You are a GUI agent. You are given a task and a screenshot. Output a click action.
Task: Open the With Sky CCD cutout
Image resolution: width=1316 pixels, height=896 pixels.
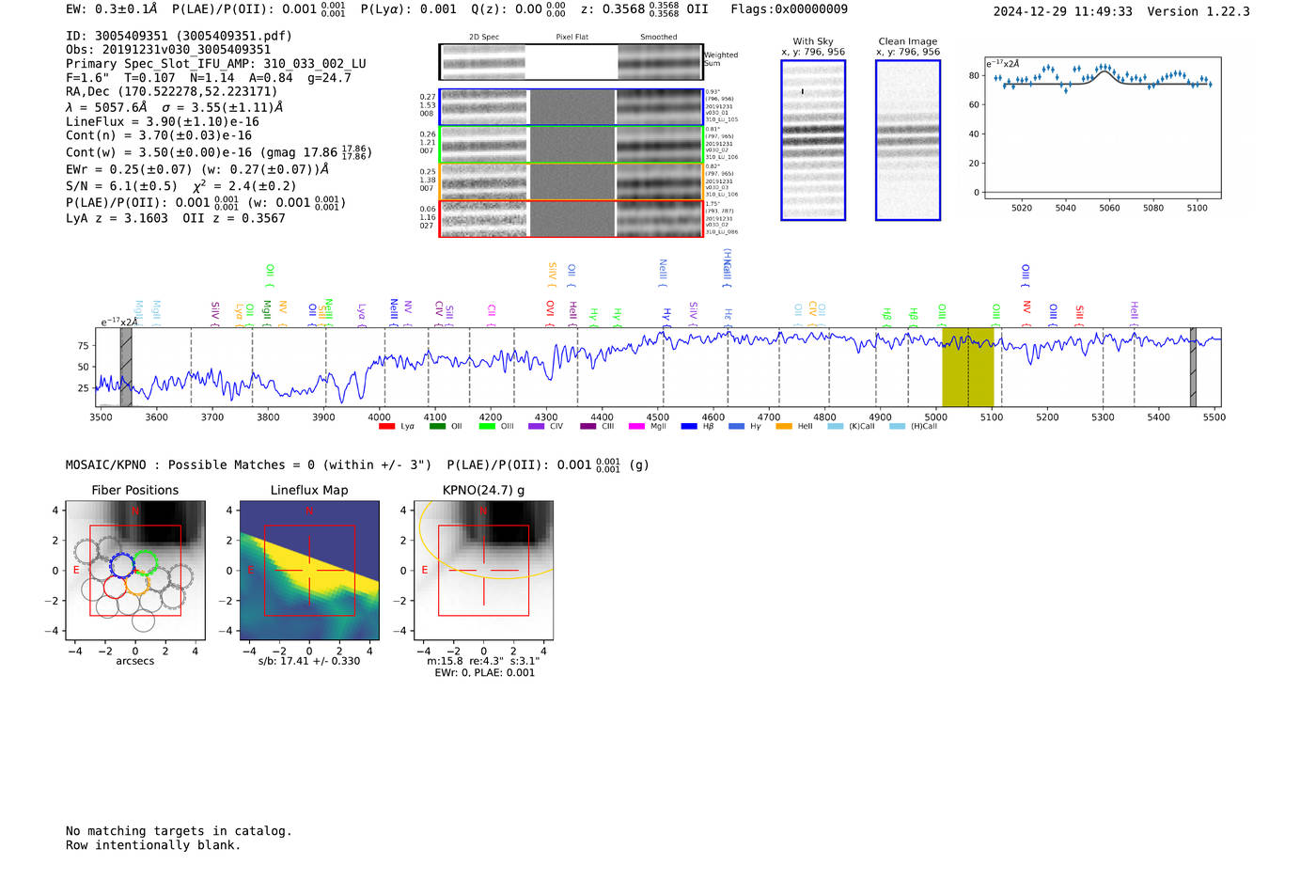(813, 140)
